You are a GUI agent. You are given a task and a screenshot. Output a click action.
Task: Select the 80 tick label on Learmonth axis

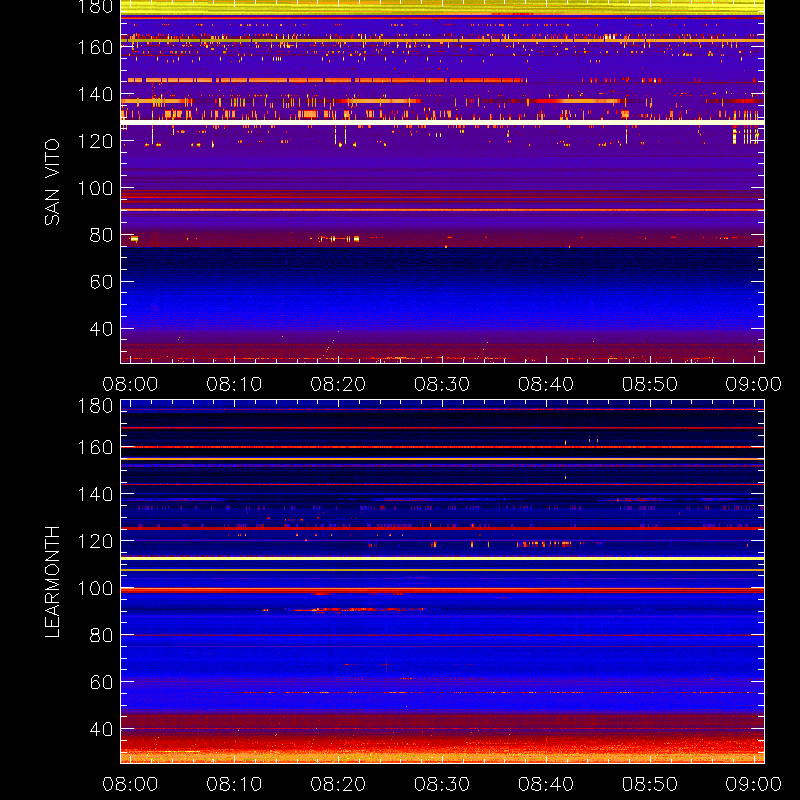(101, 635)
